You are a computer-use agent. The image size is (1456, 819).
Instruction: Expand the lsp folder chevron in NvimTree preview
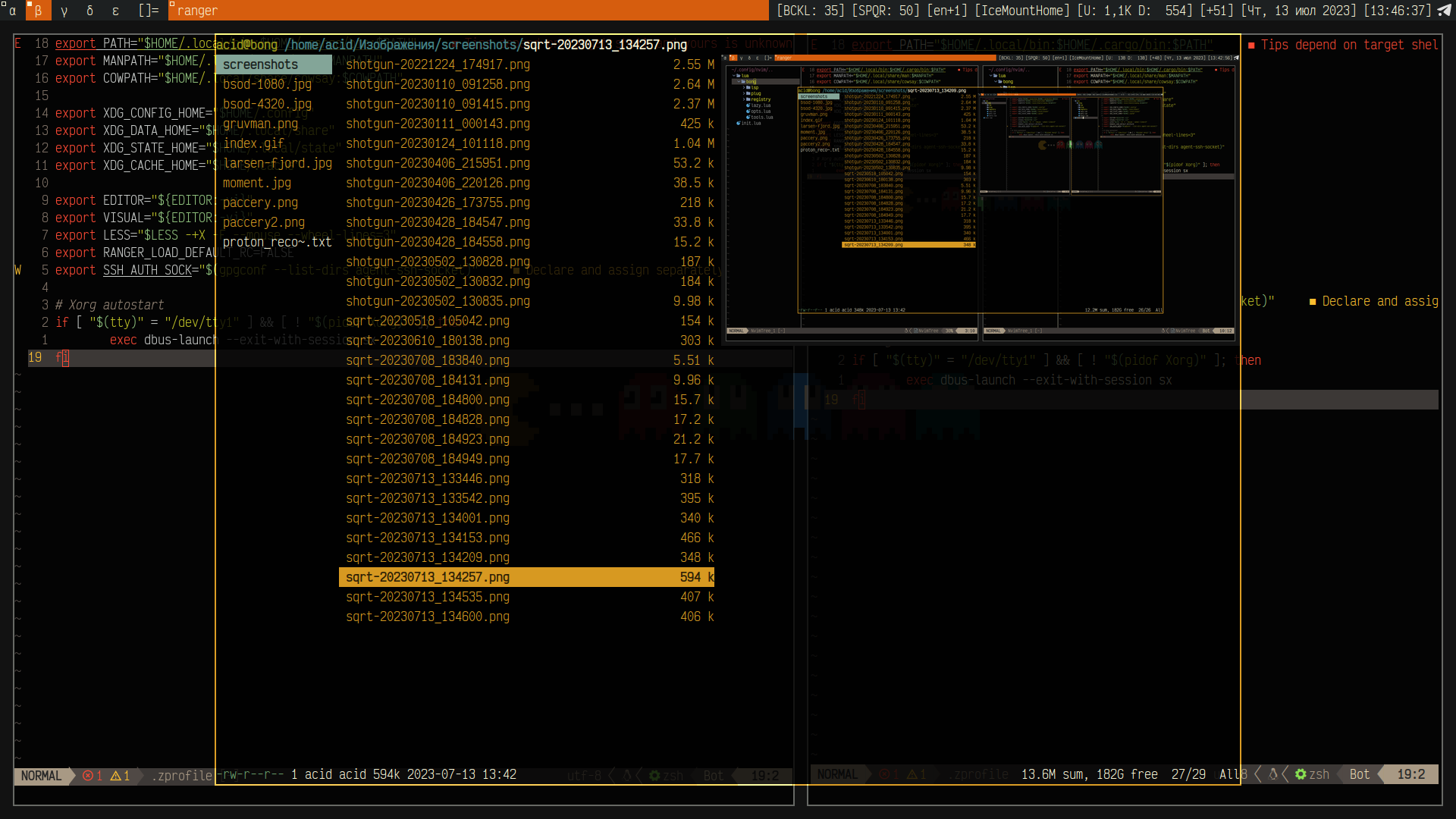744,88
